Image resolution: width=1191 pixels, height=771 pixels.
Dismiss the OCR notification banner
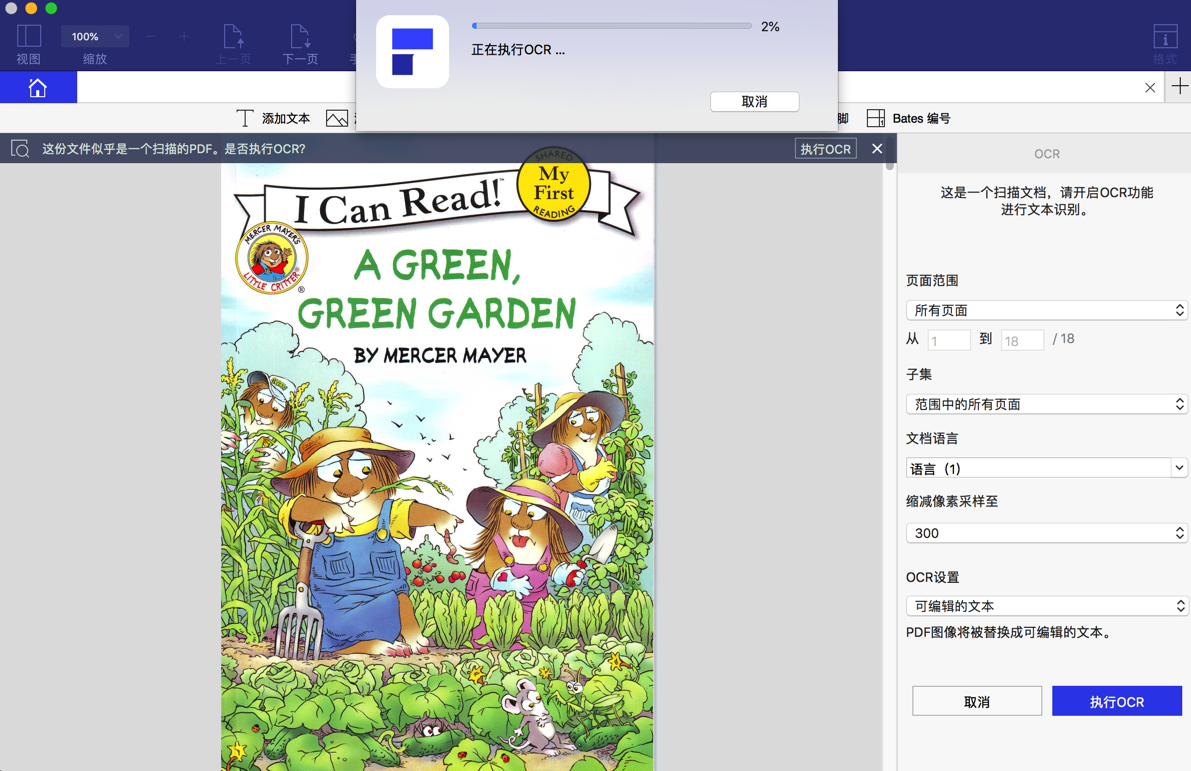[877, 148]
